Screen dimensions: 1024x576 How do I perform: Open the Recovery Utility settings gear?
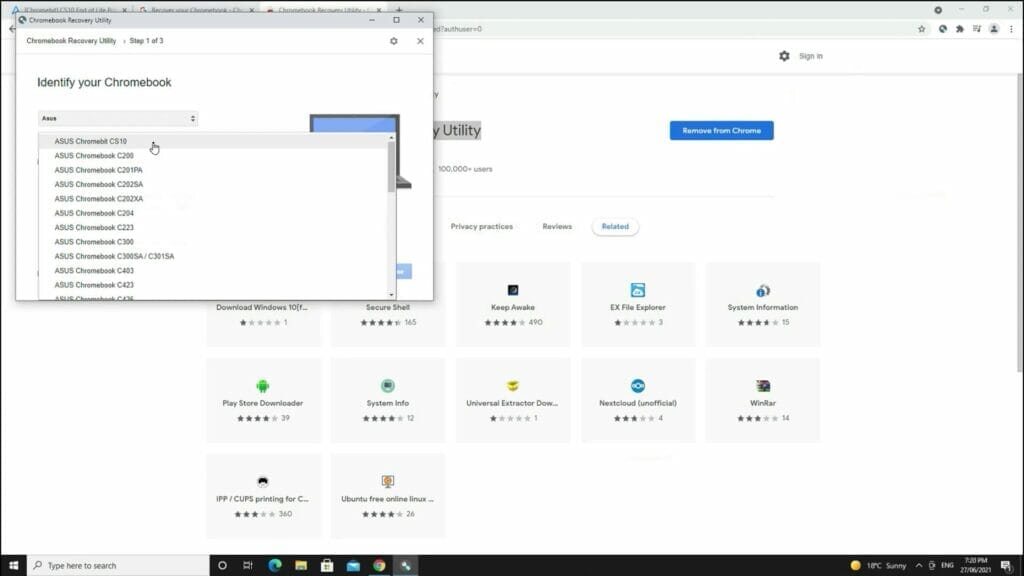pos(393,41)
